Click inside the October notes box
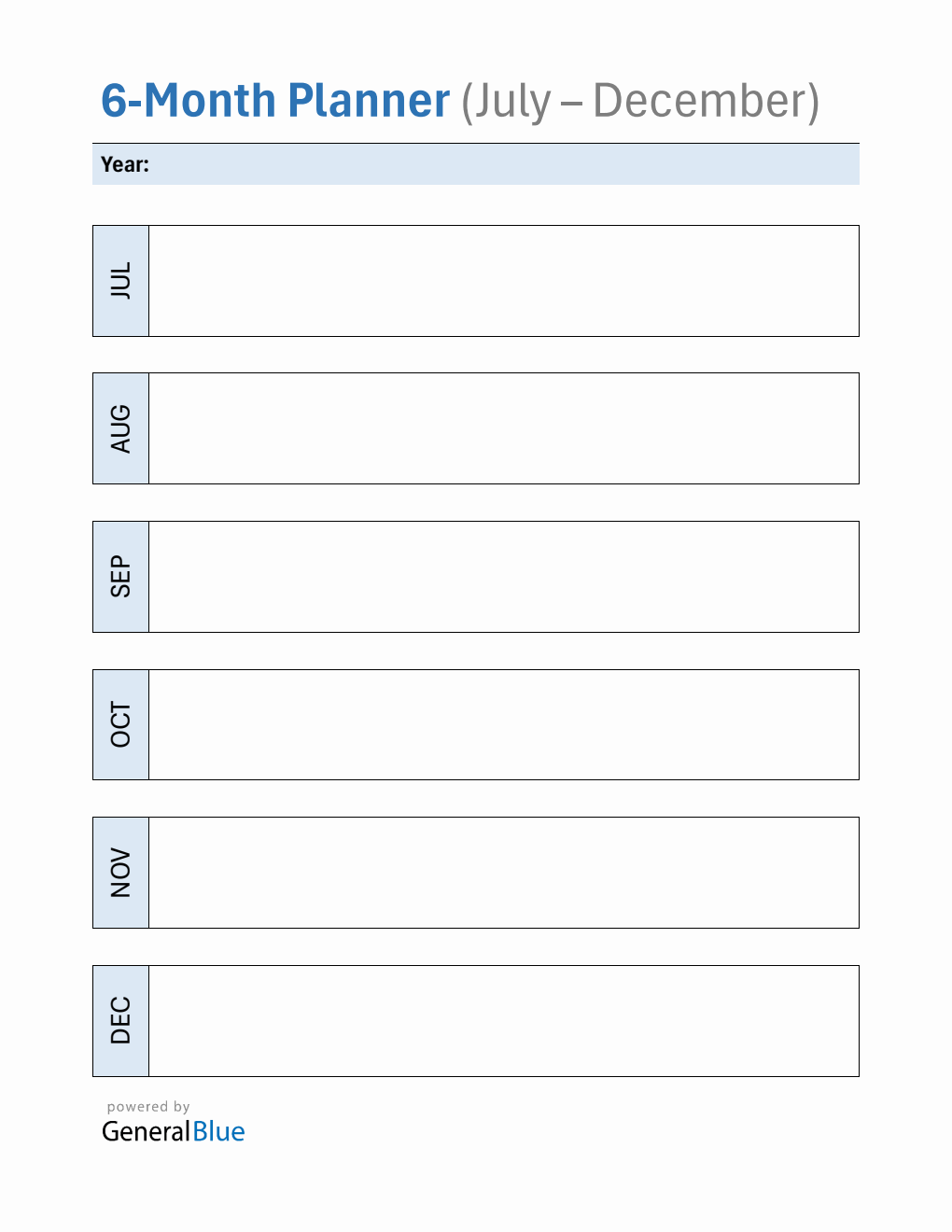The image size is (952, 1232). tap(504, 724)
